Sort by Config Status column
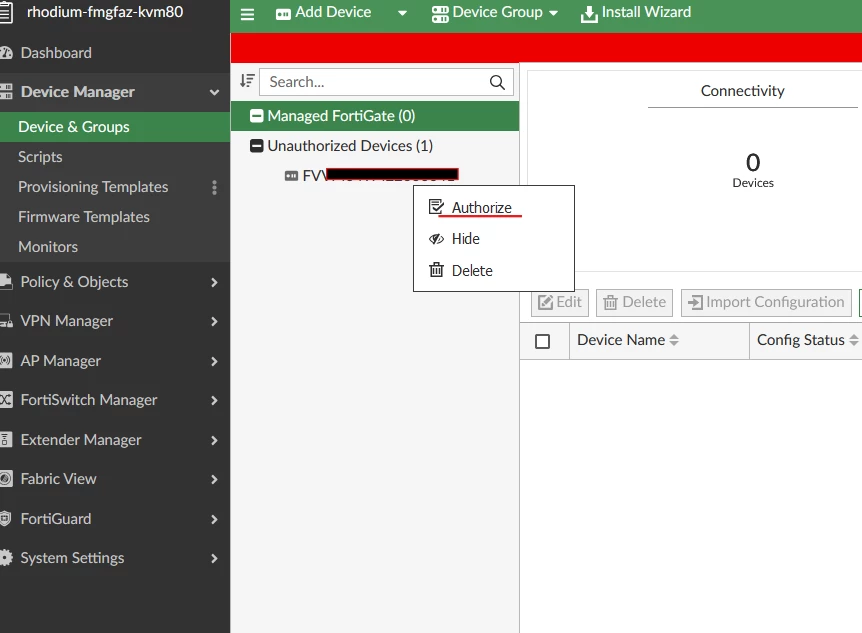 click(x=807, y=340)
